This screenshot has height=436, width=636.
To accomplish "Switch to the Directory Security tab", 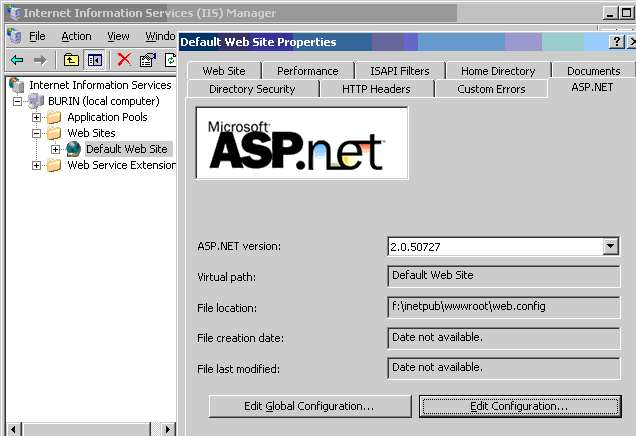I will point(252,89).
